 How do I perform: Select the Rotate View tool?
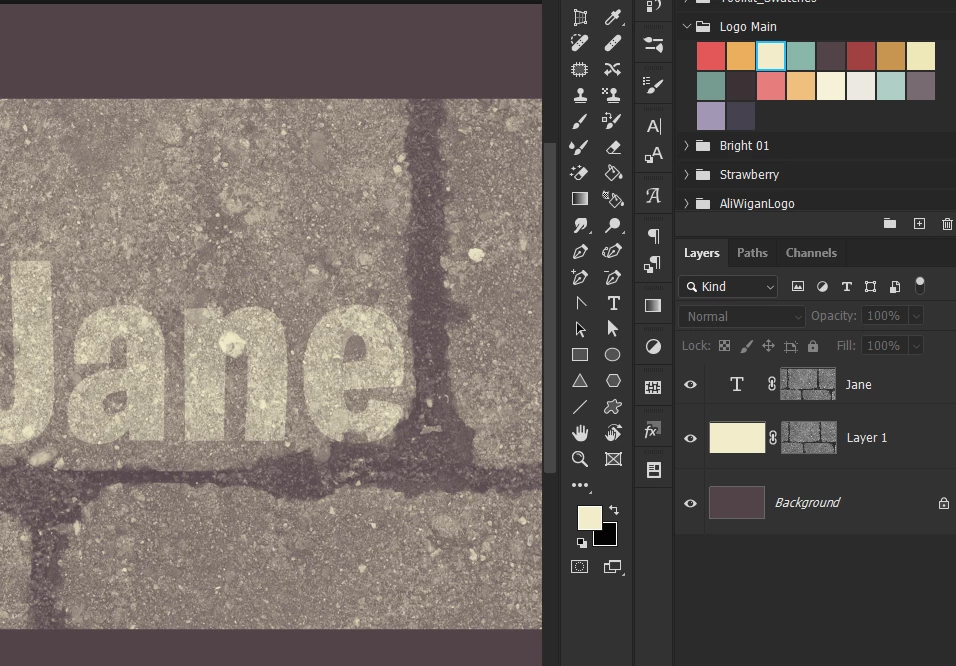tap(613, 433)
